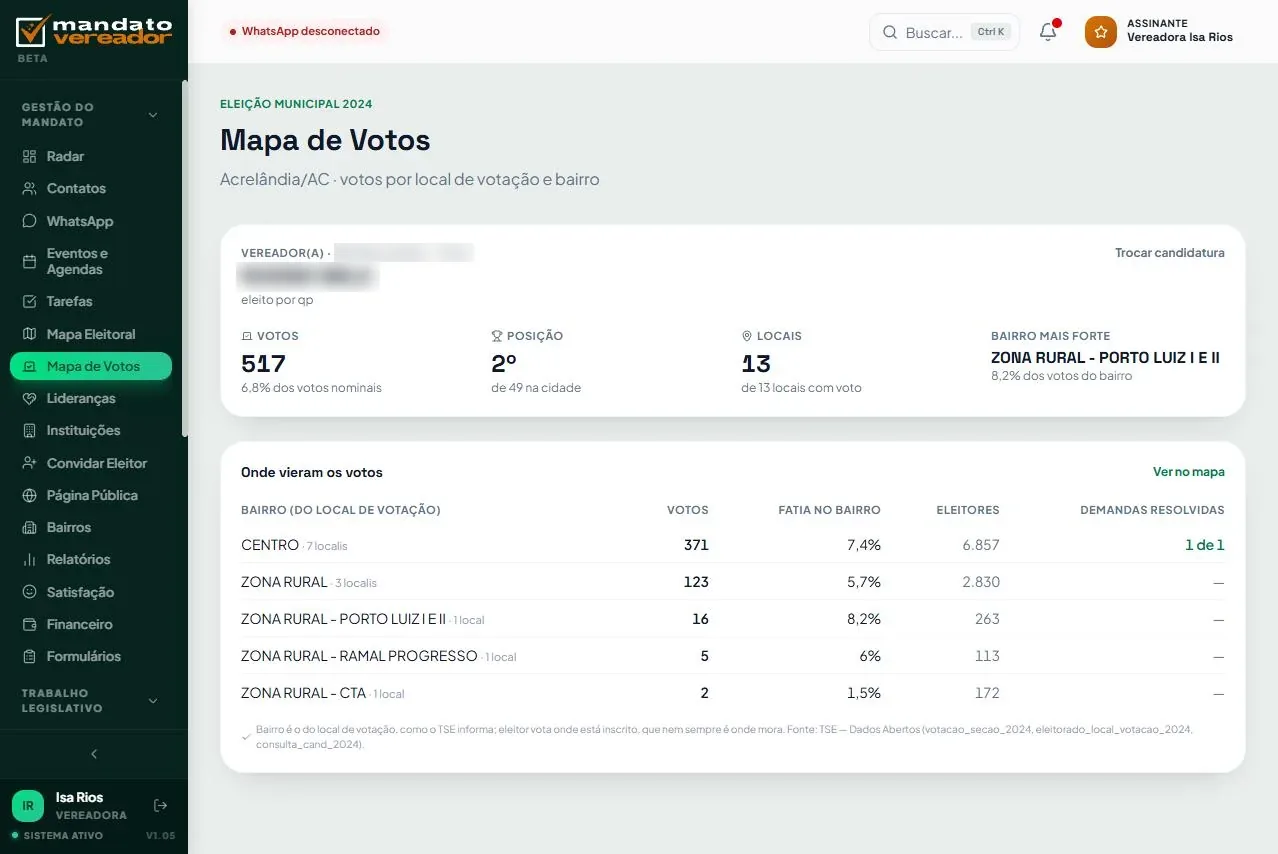Click SISTEMA ATIVO status indicator
Screen dimensions: 1278x854
[x=57, y=835]
